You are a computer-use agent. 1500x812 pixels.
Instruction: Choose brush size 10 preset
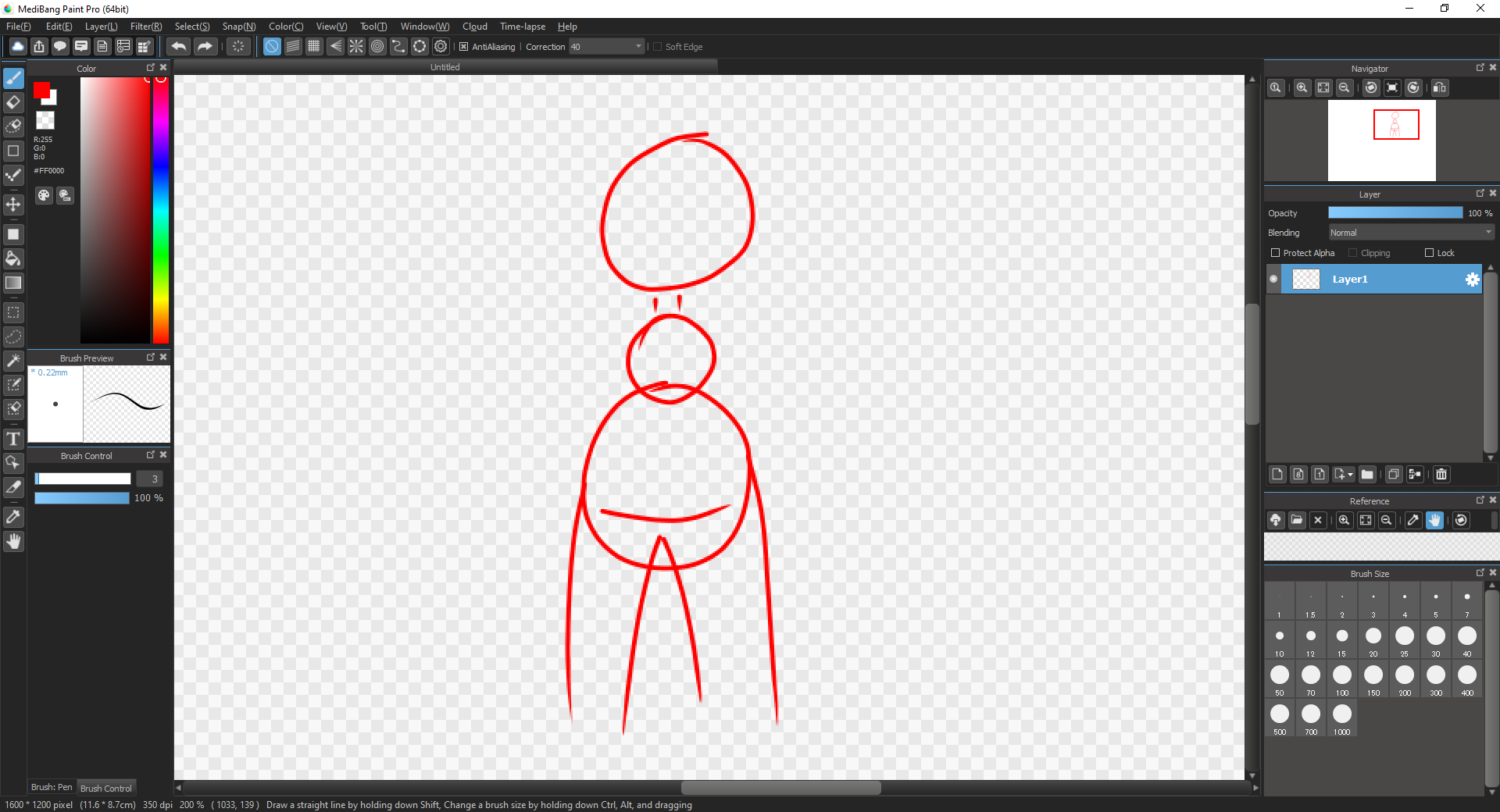[1280, 640]
